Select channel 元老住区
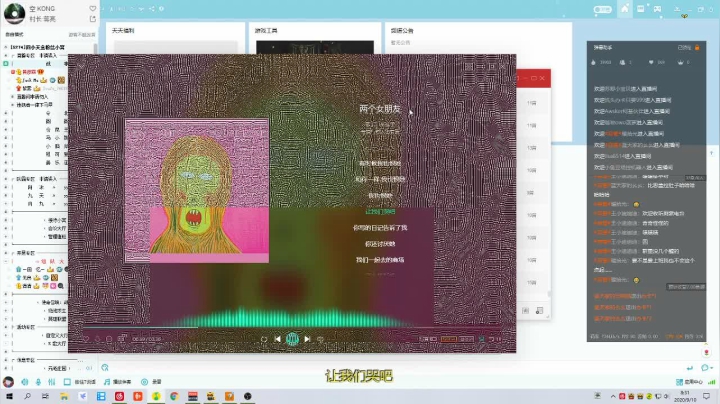 click(x=57, y=368)
